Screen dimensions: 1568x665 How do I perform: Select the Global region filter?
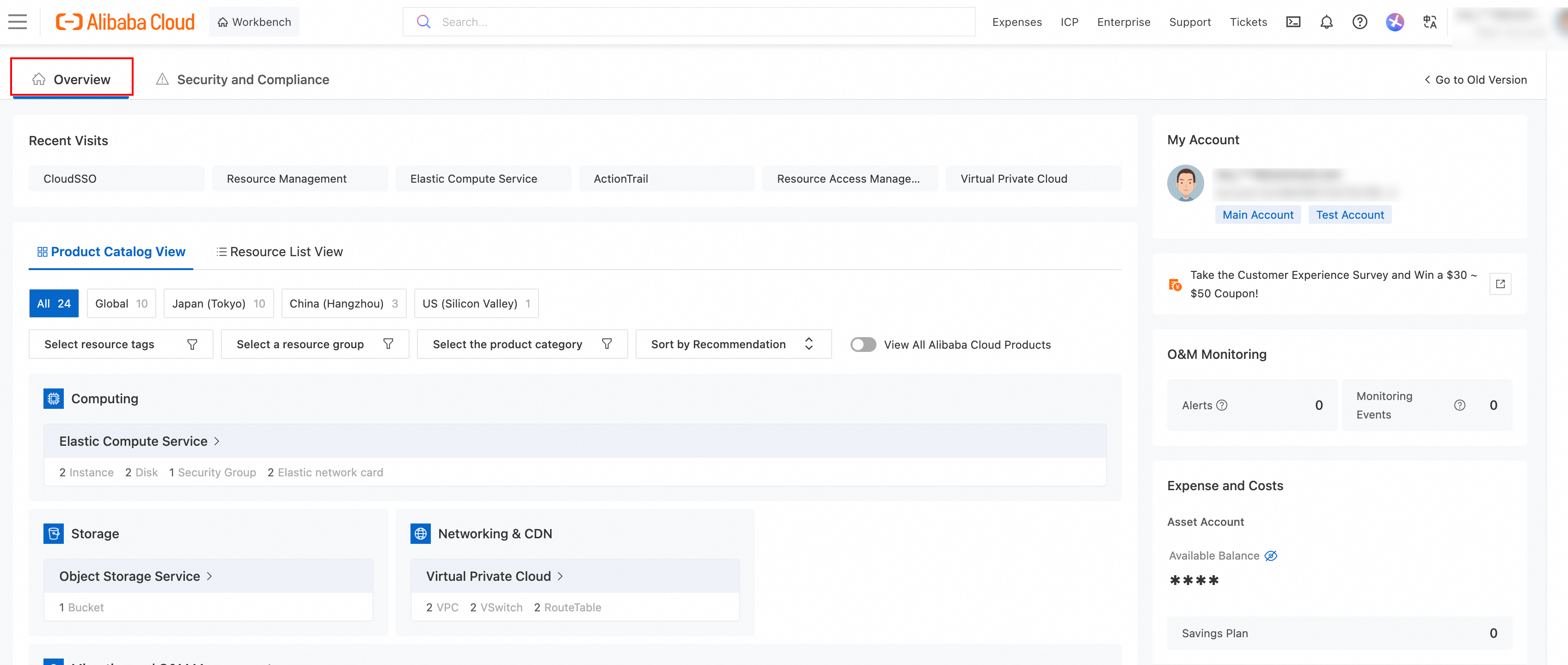click(121, 303)
